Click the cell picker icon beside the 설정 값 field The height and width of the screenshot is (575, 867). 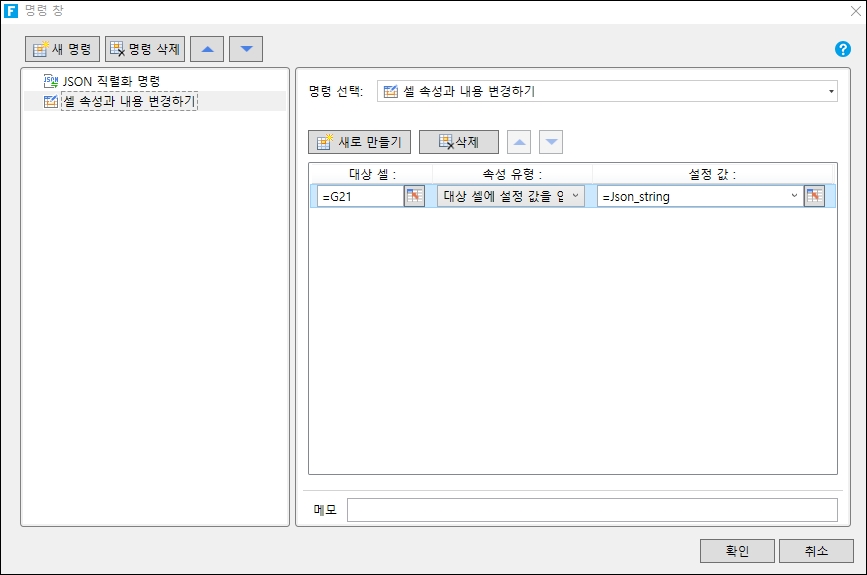pyautogui.click(x=815, y=196)
